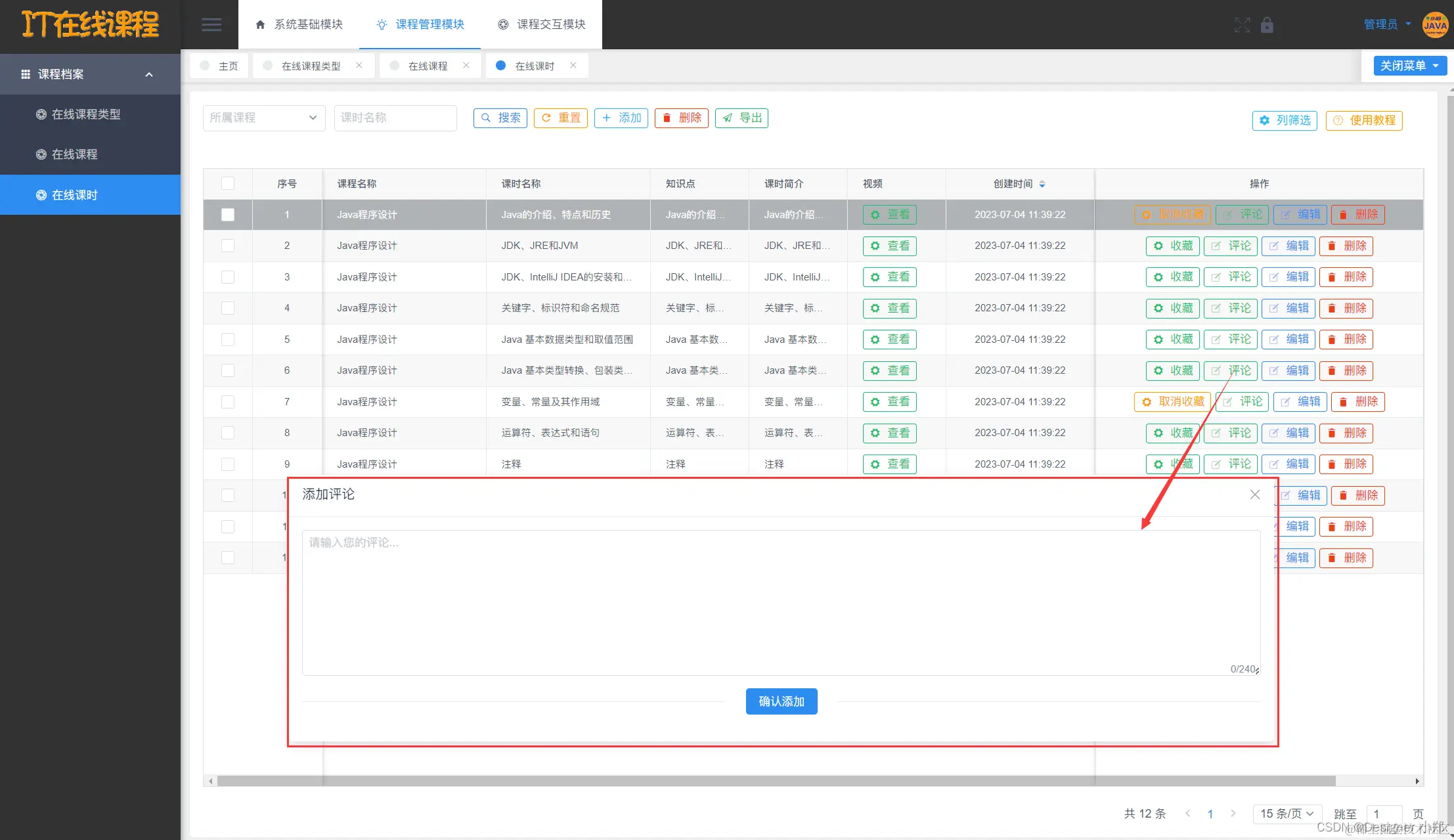
Task: Sort by 创建时间 column arrow
Action: (1042, 184)
